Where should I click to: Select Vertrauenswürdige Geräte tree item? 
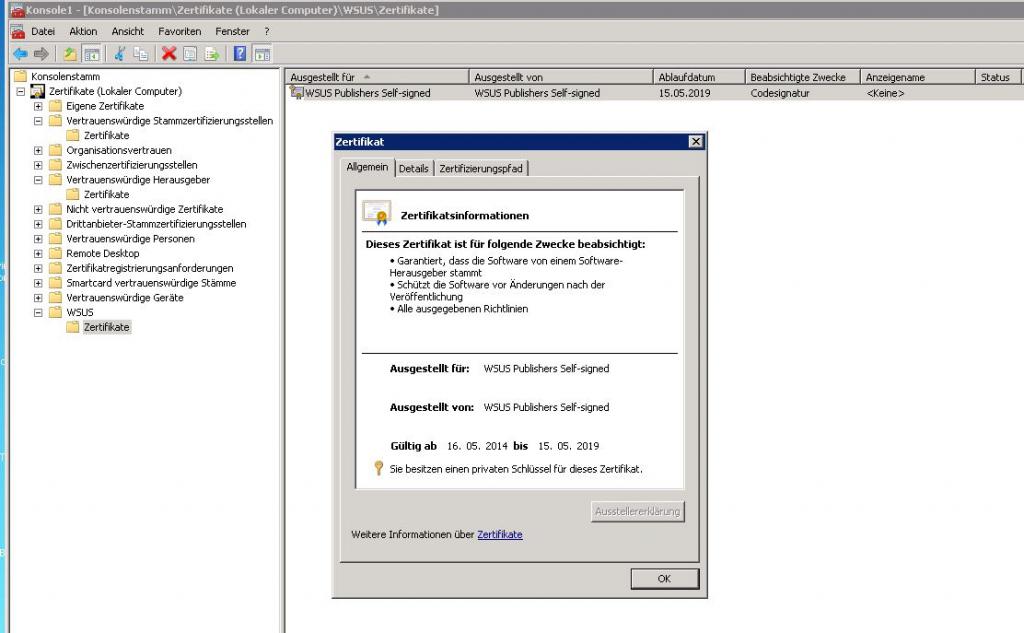tap(125, 298)
